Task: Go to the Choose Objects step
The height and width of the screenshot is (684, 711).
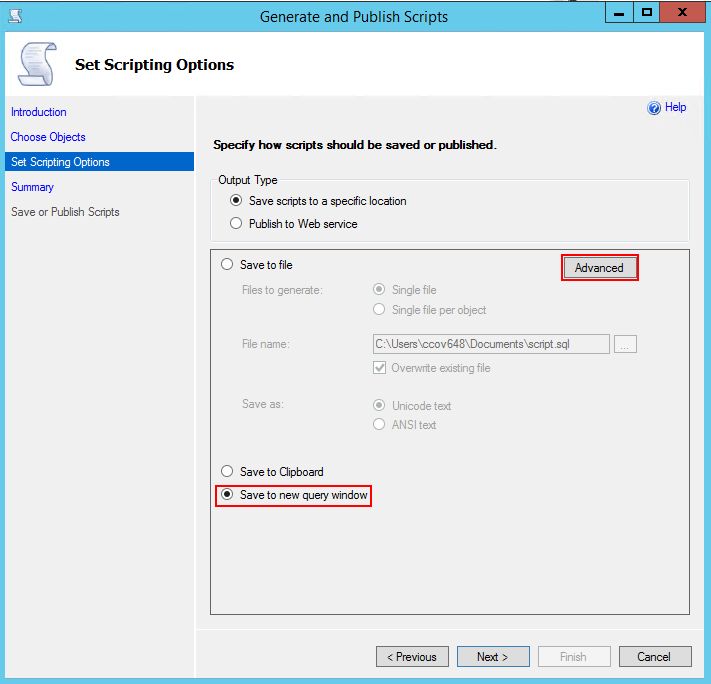Action: point(48,137)
